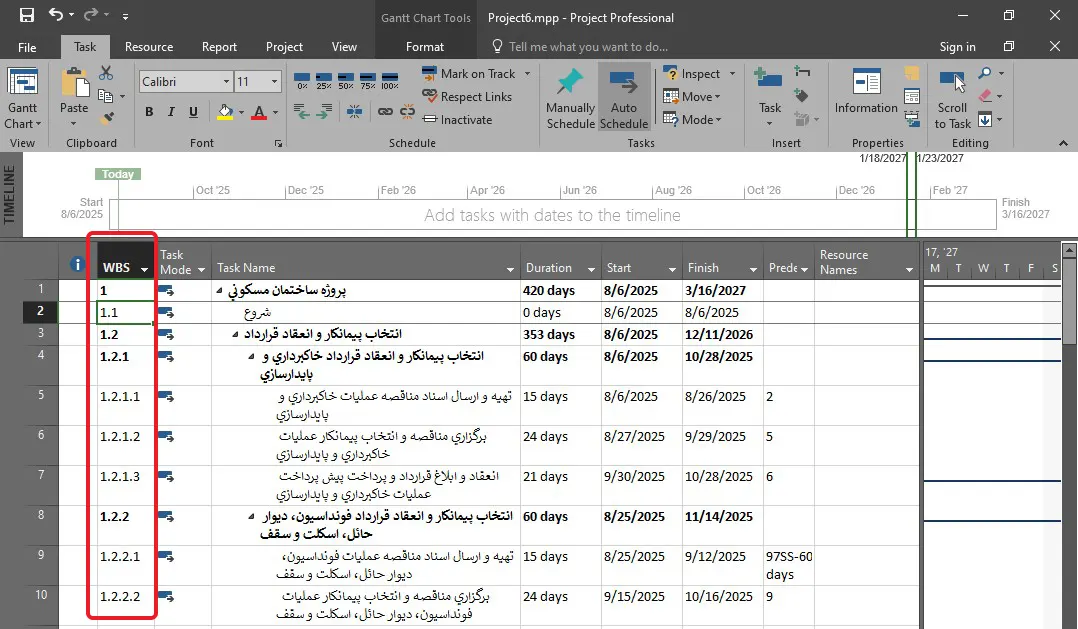Switch to the Format tab
The image size is (1078, 629).
425,47
